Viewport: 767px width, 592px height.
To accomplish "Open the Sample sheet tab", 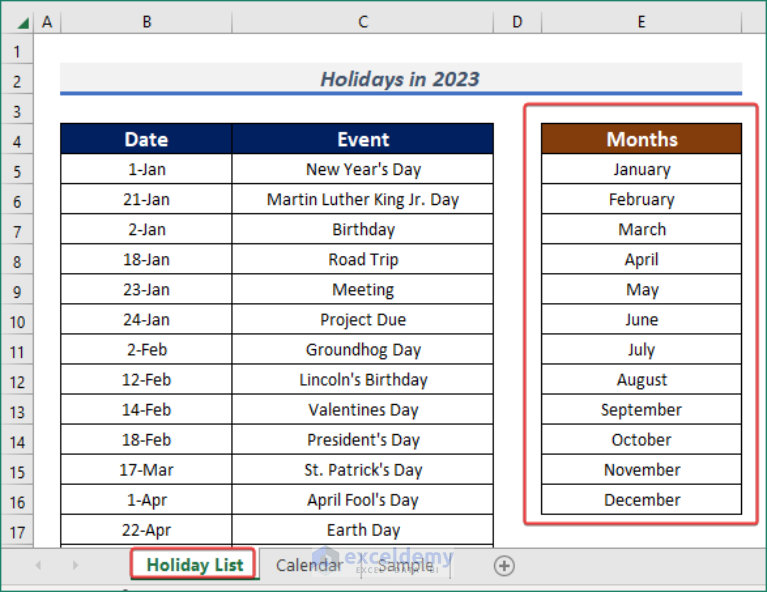I will 406,566.
